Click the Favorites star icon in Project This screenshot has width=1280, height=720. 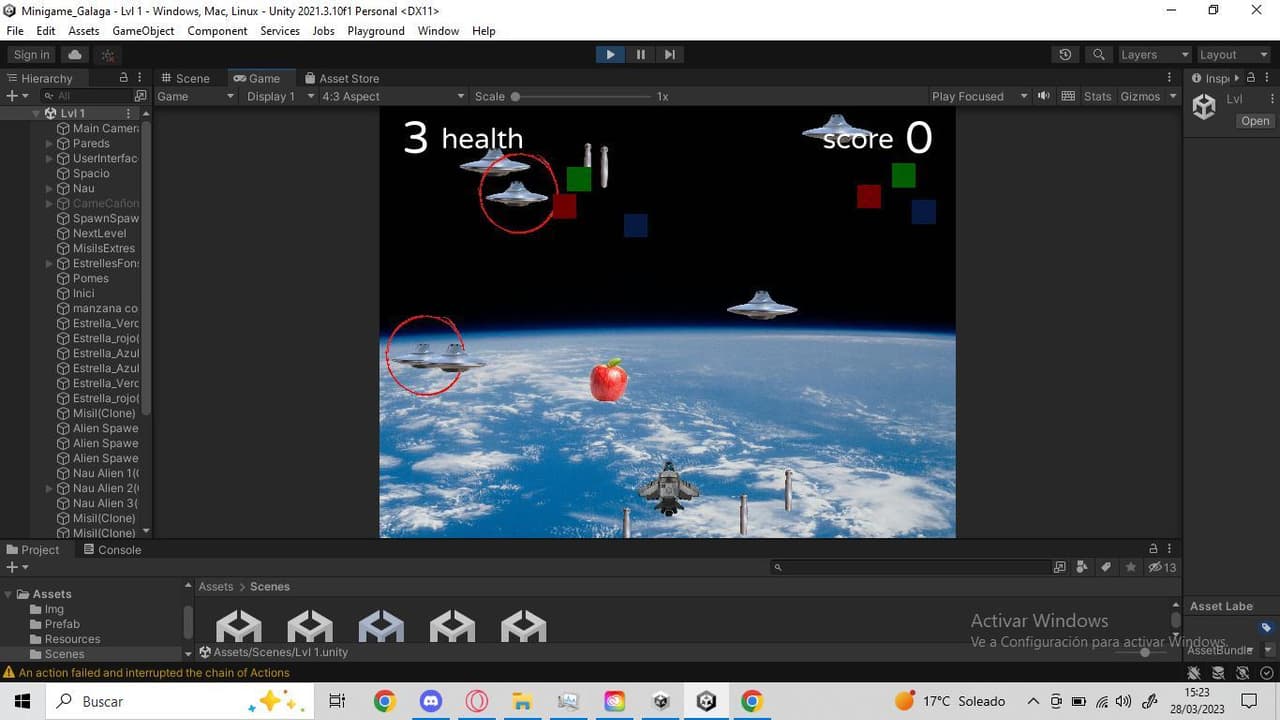(x=1130, y=567)
